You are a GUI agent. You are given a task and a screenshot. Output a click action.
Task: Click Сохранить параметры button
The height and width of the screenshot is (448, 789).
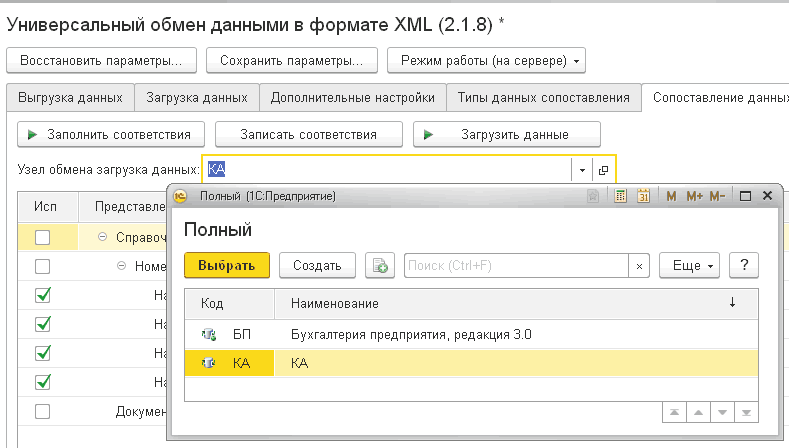[x=292, y=61]
